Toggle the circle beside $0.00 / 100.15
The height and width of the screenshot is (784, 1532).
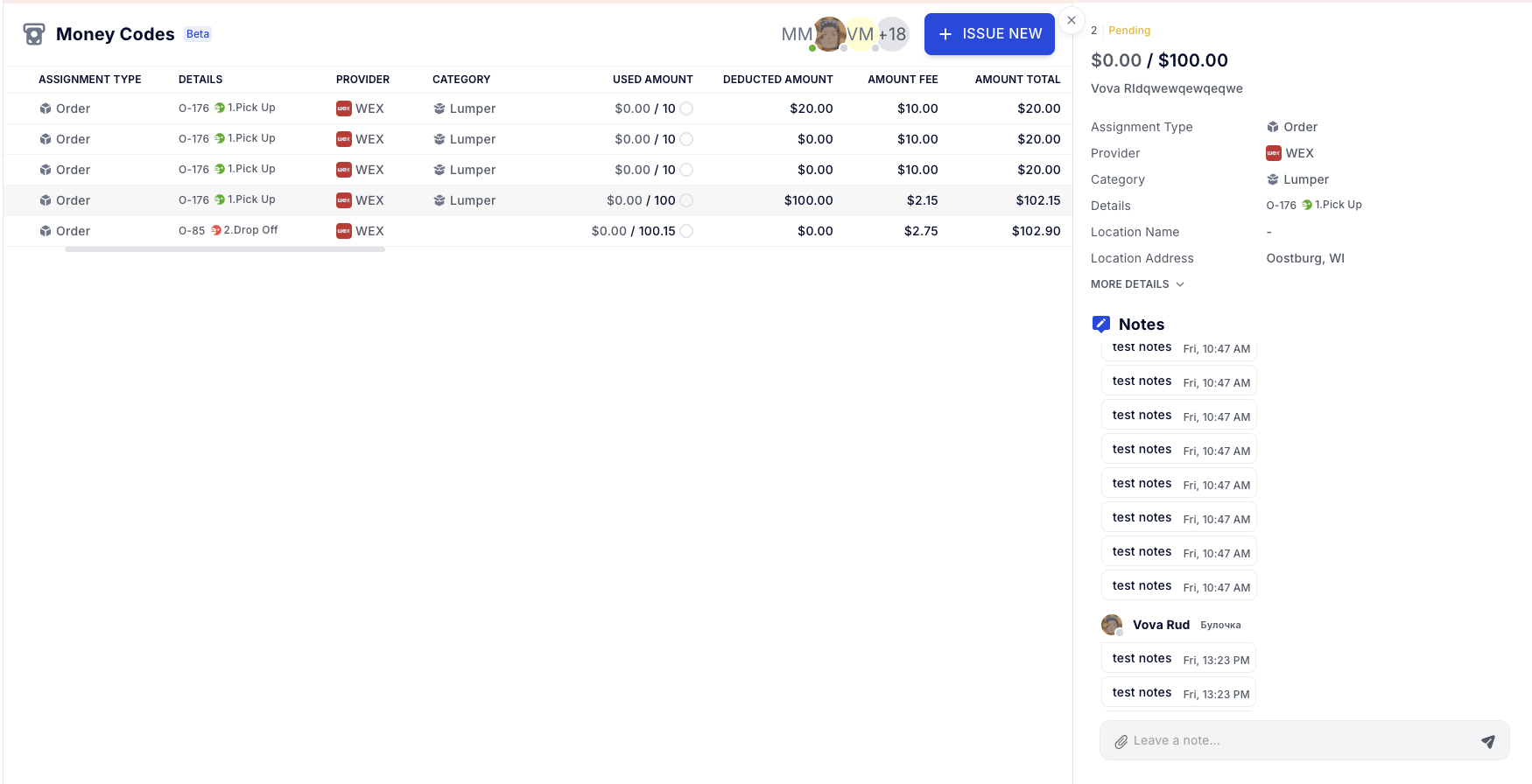686,231
